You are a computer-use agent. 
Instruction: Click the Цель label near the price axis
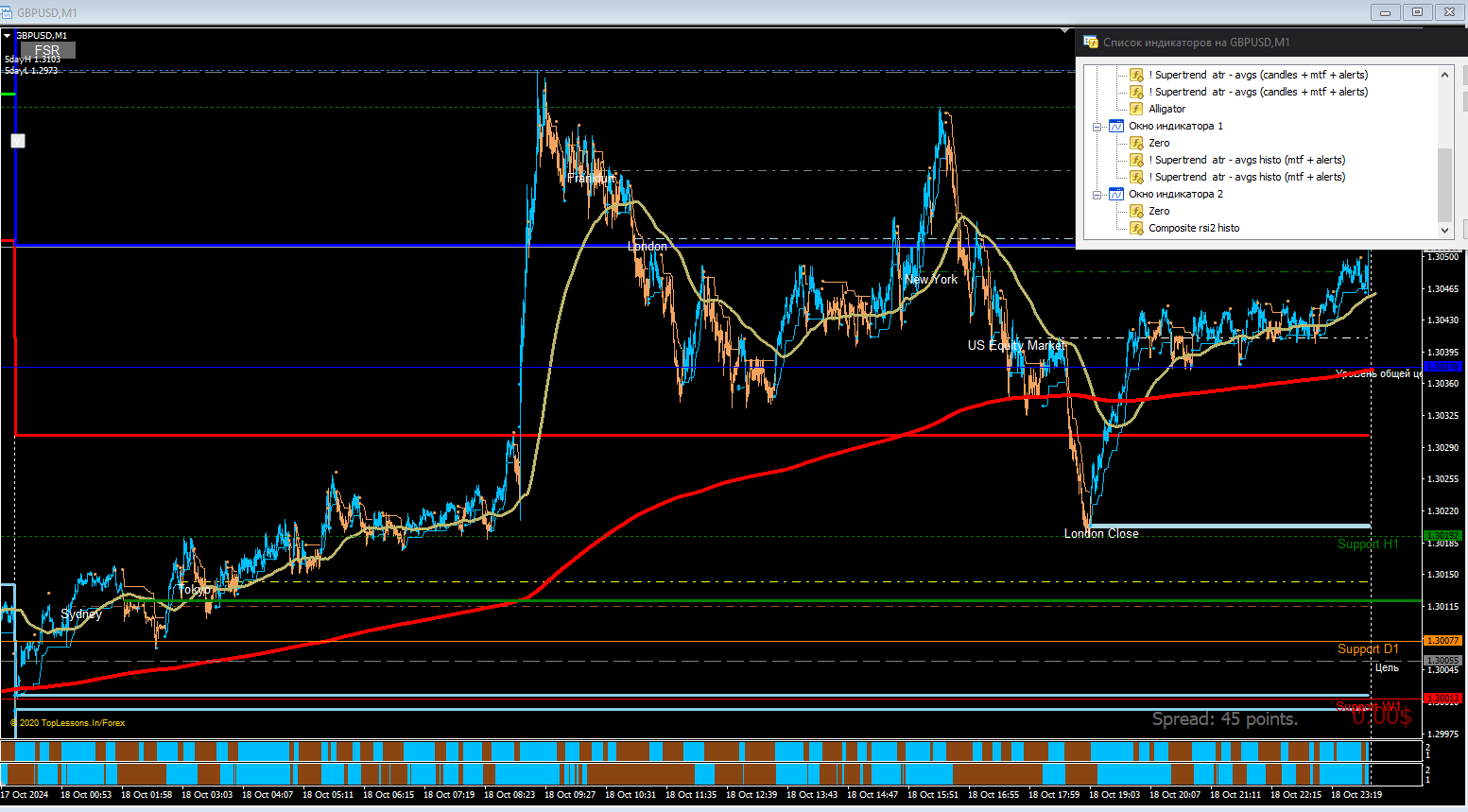pyautogui.click(x=1387, y=667)
